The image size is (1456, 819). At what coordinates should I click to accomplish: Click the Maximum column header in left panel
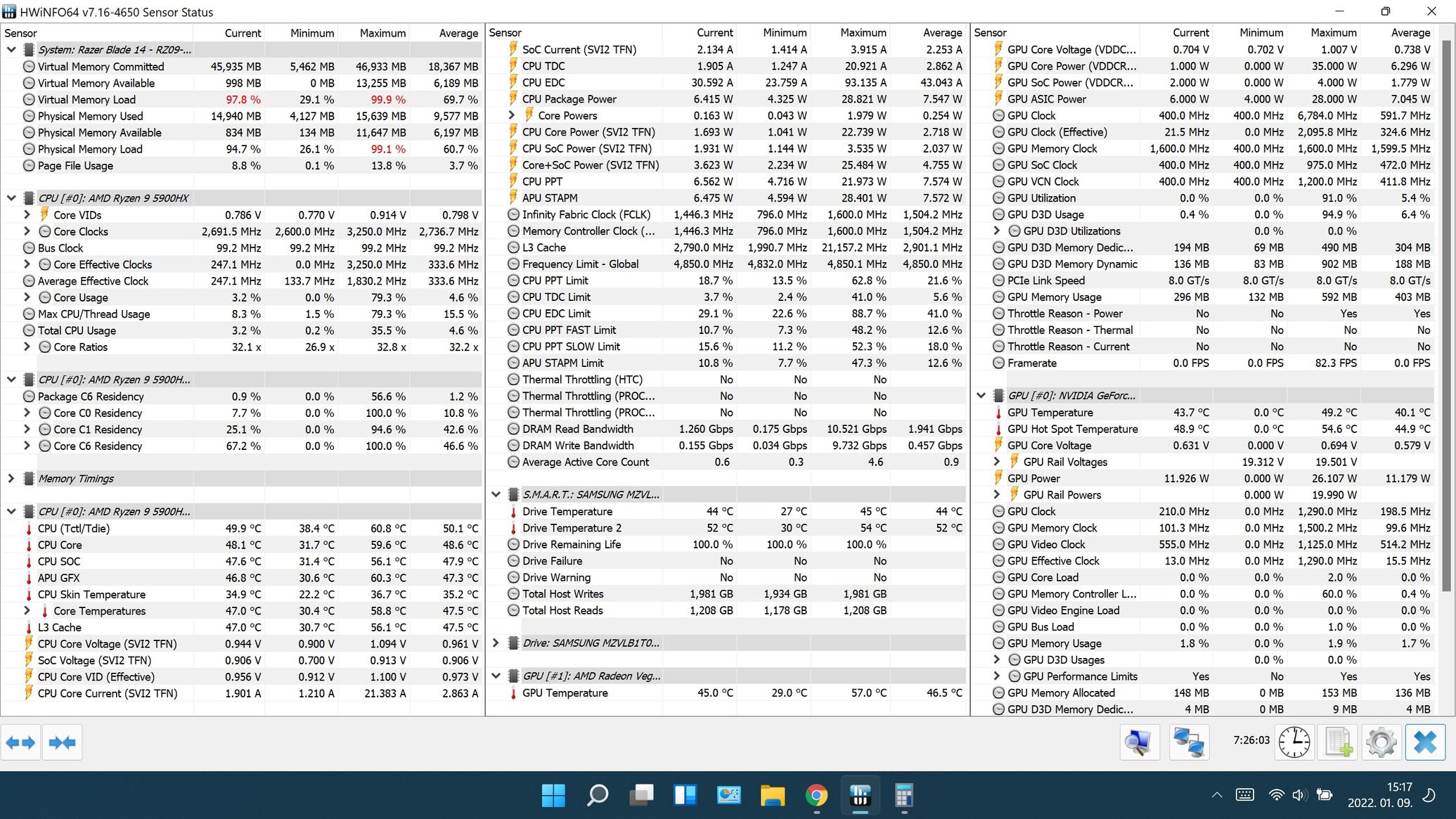pos(382,33)
